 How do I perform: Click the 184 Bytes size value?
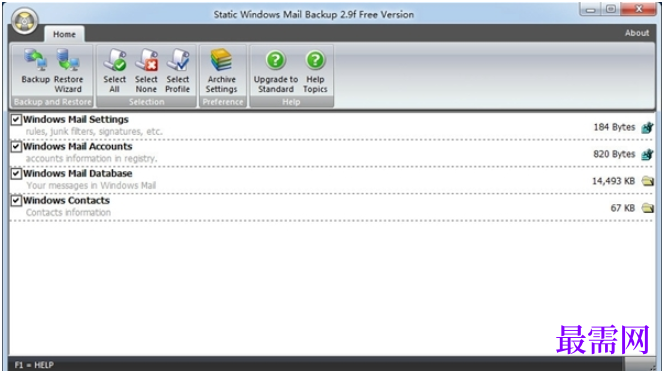(x=614, y=127)
